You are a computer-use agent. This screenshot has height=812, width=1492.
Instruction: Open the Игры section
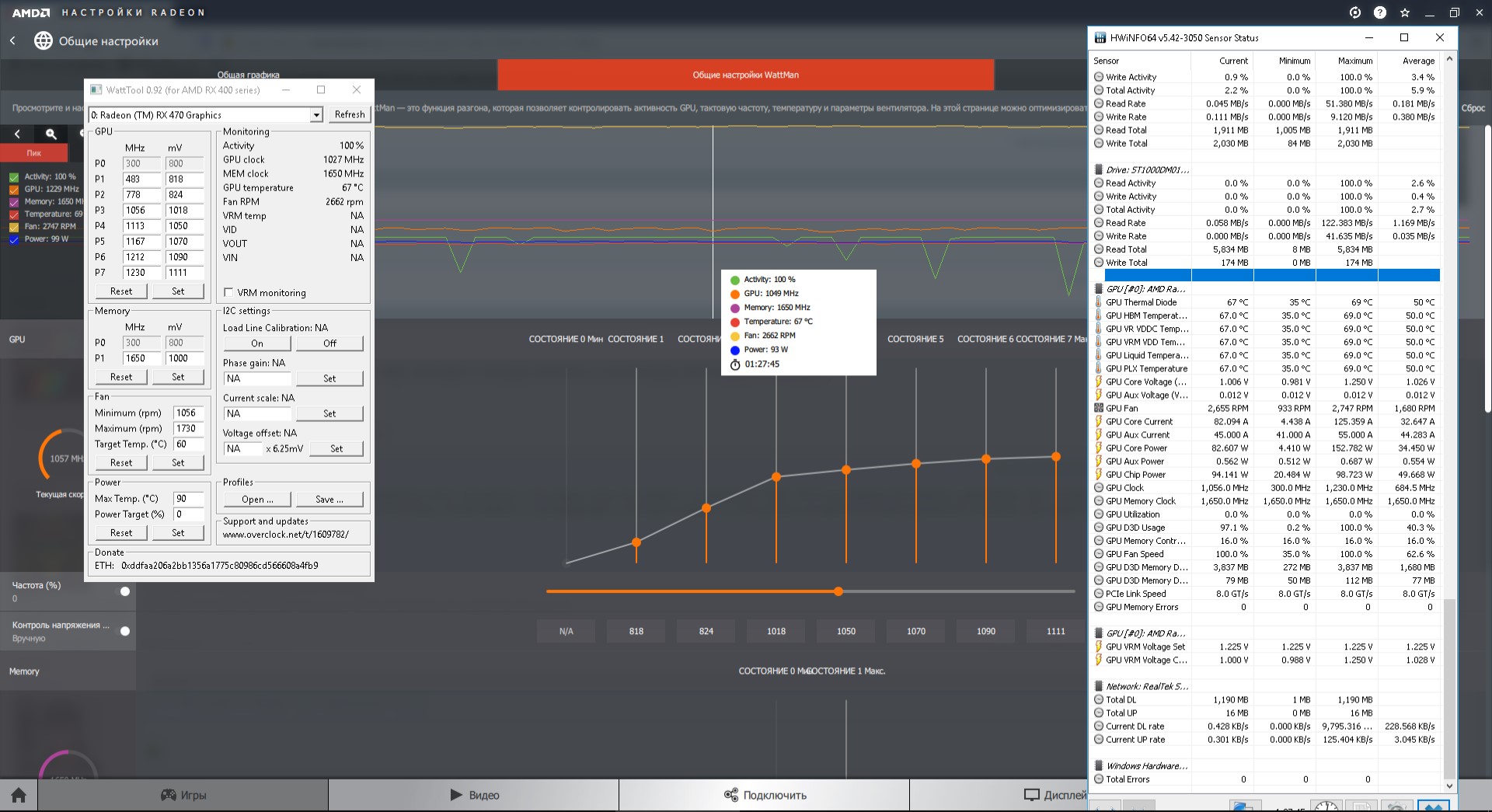tap(183, 795)
